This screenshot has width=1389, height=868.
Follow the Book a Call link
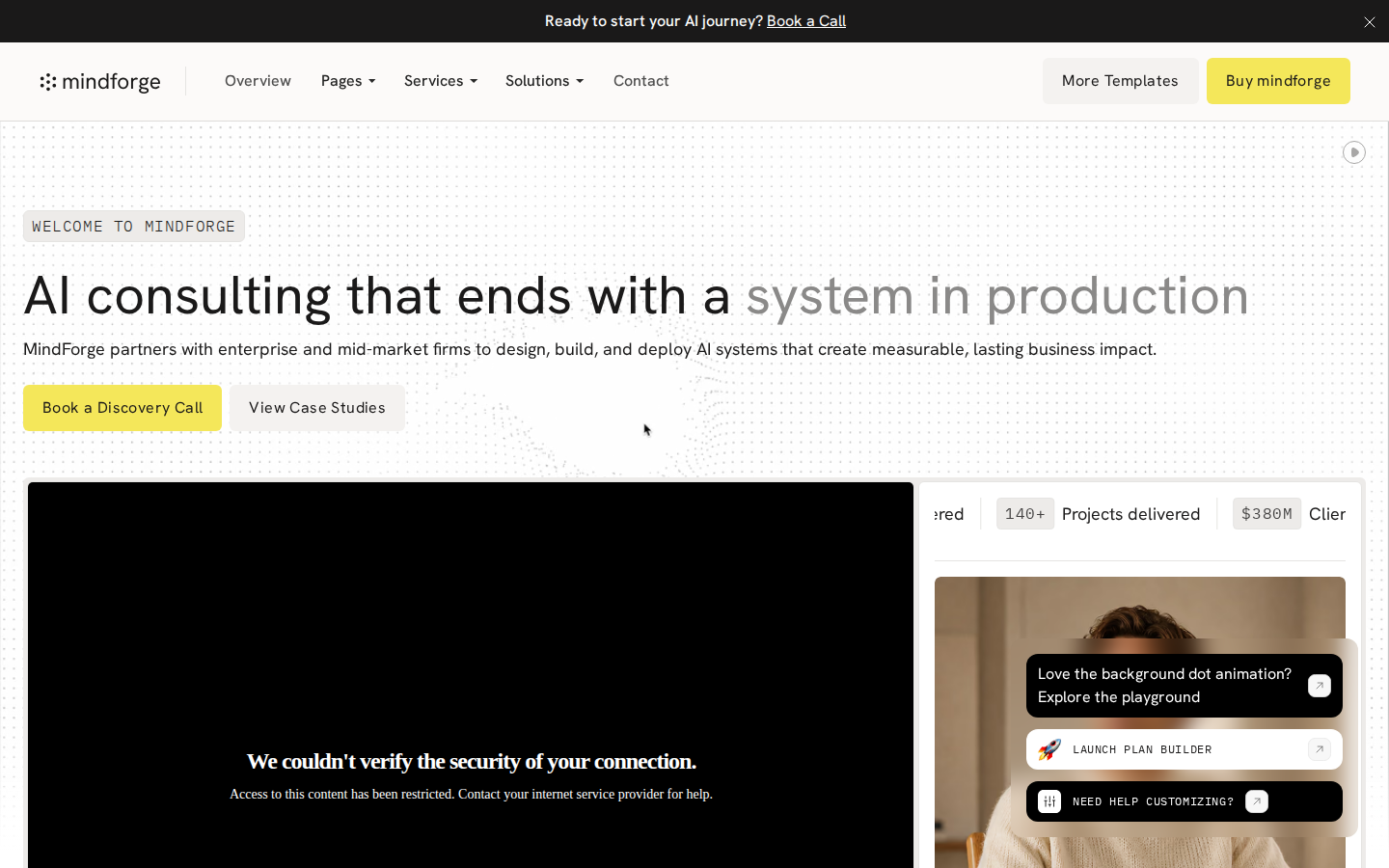click(806, 21)
